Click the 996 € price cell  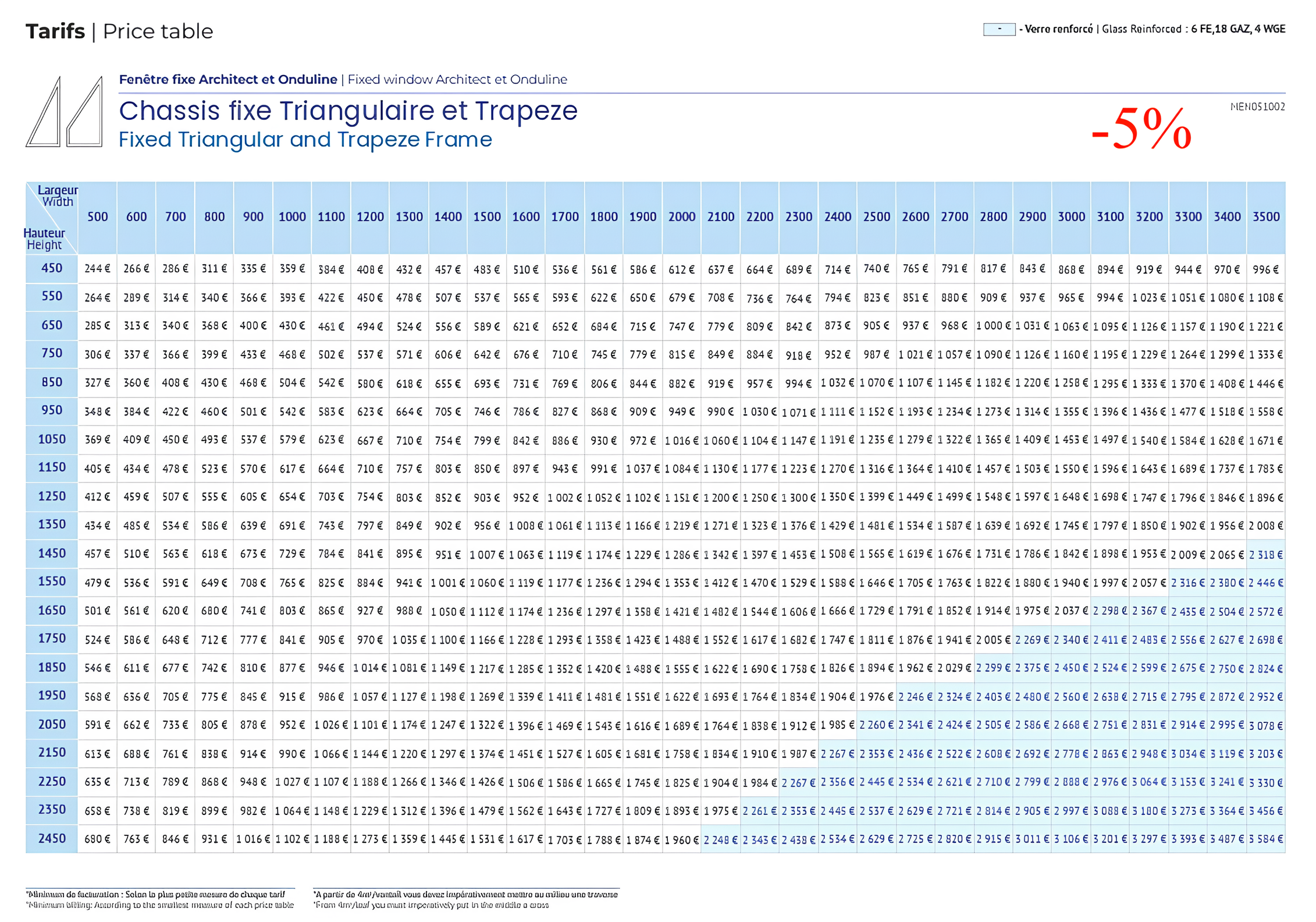pyautogui.click(x=1265, y=269)
